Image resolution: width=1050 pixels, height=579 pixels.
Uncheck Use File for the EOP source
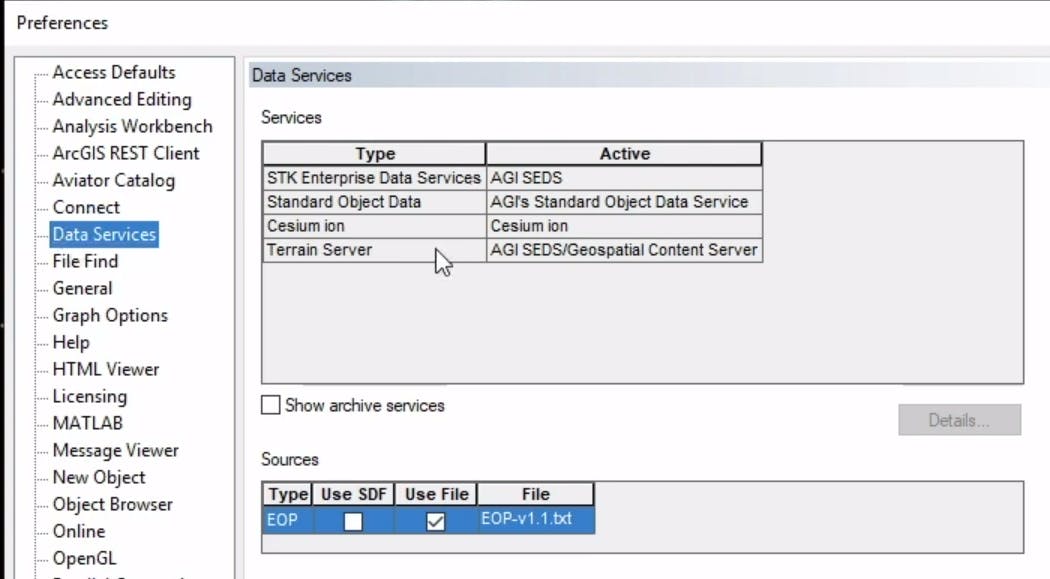tap(435, 519)
